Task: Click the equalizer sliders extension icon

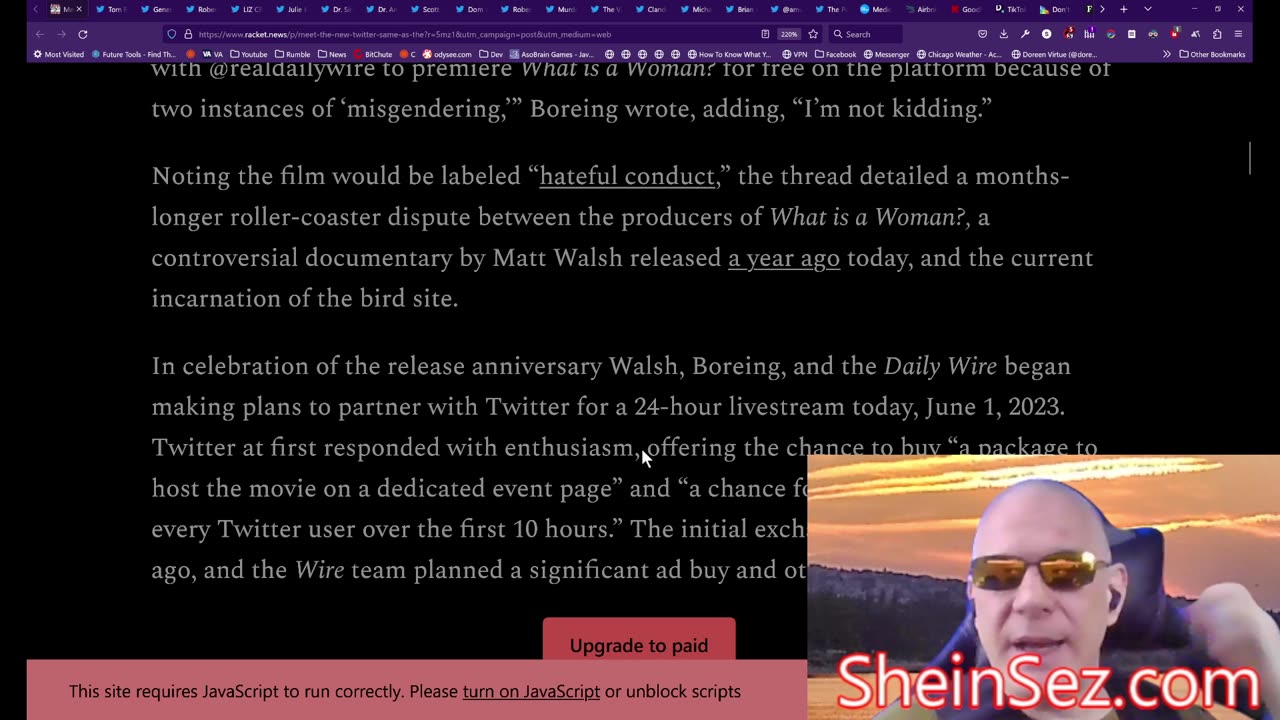Action: (1089, 34)
